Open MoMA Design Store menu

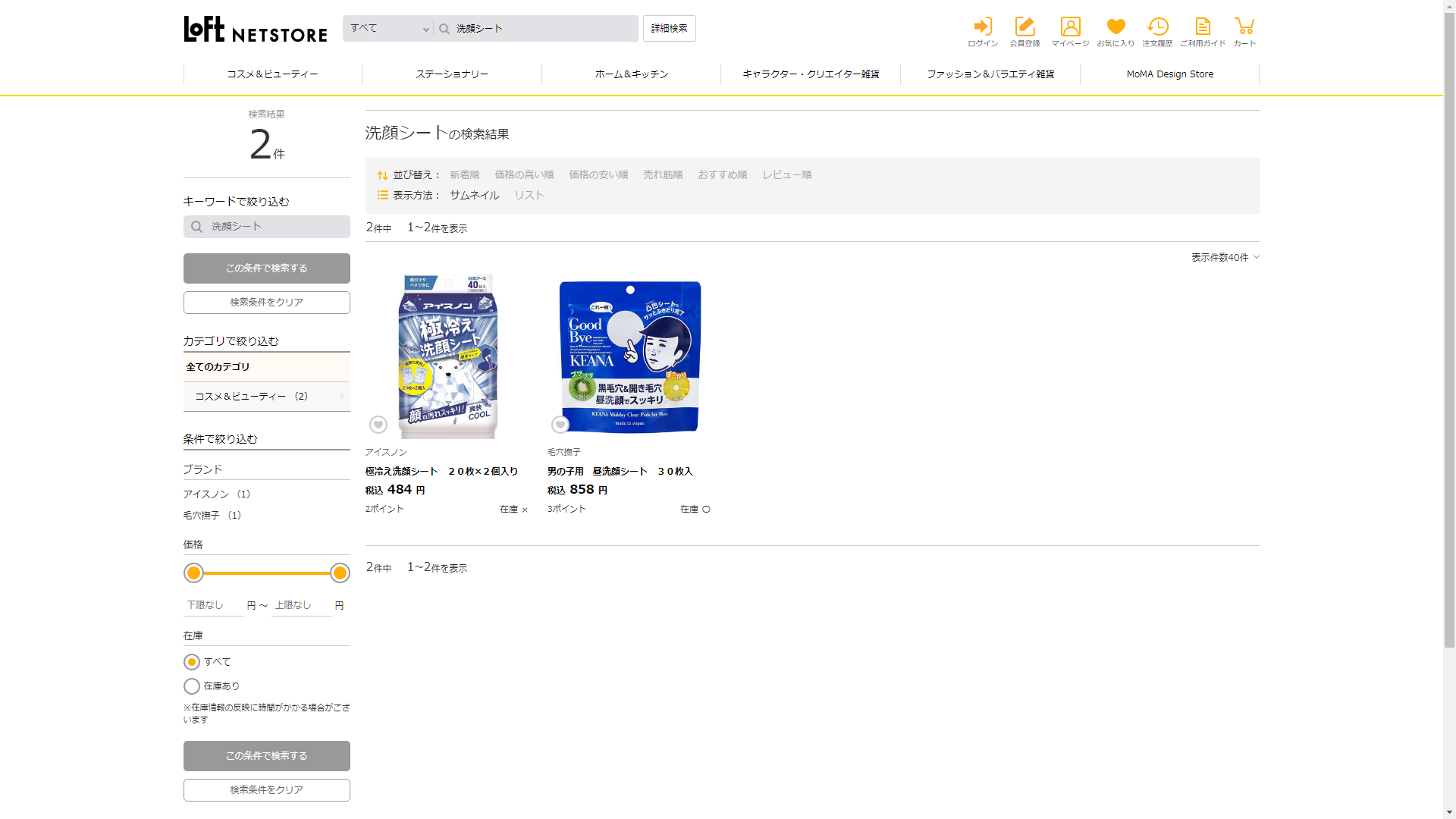click(x=1169, y=74)
